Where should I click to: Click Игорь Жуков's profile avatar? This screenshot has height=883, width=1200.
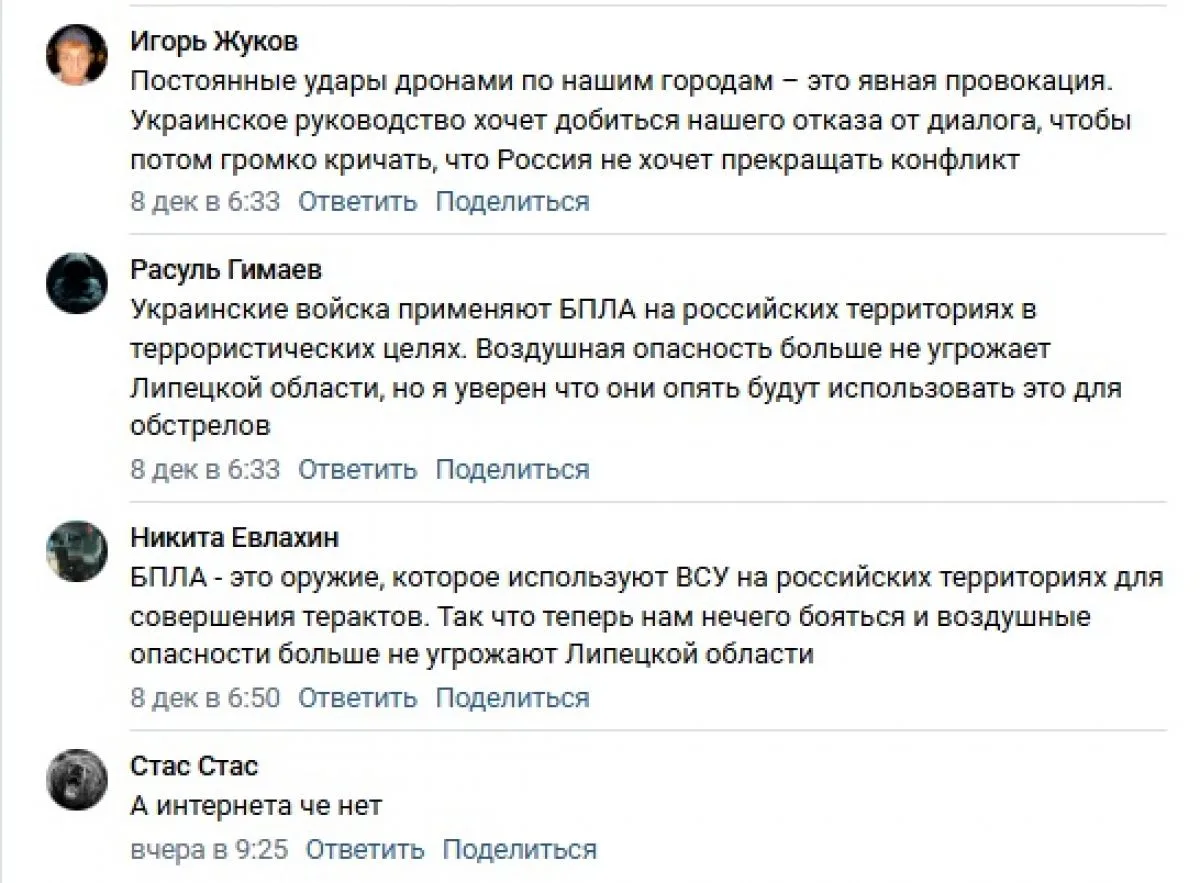(76, 56)
